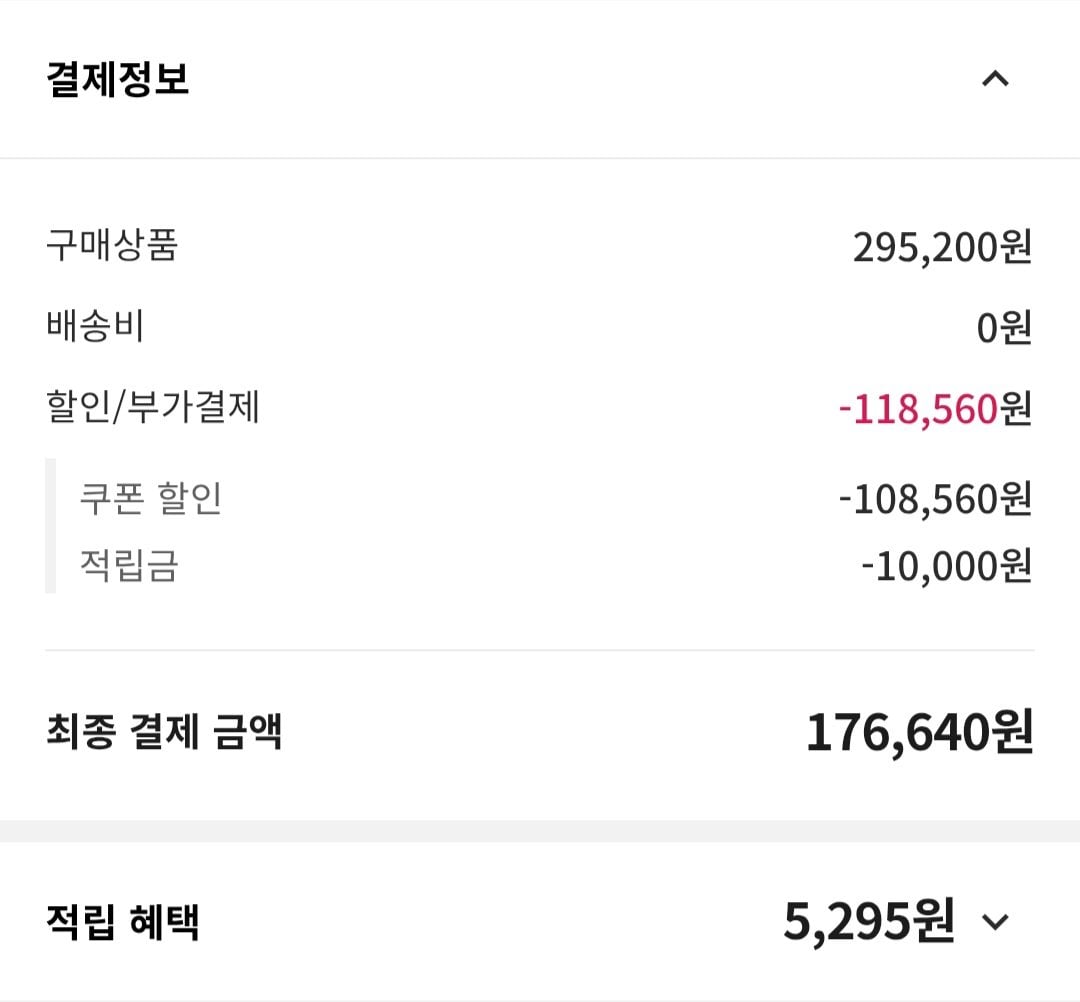Click the 할인/부가결제 label

pyautogui.click(x=152, y=406)
